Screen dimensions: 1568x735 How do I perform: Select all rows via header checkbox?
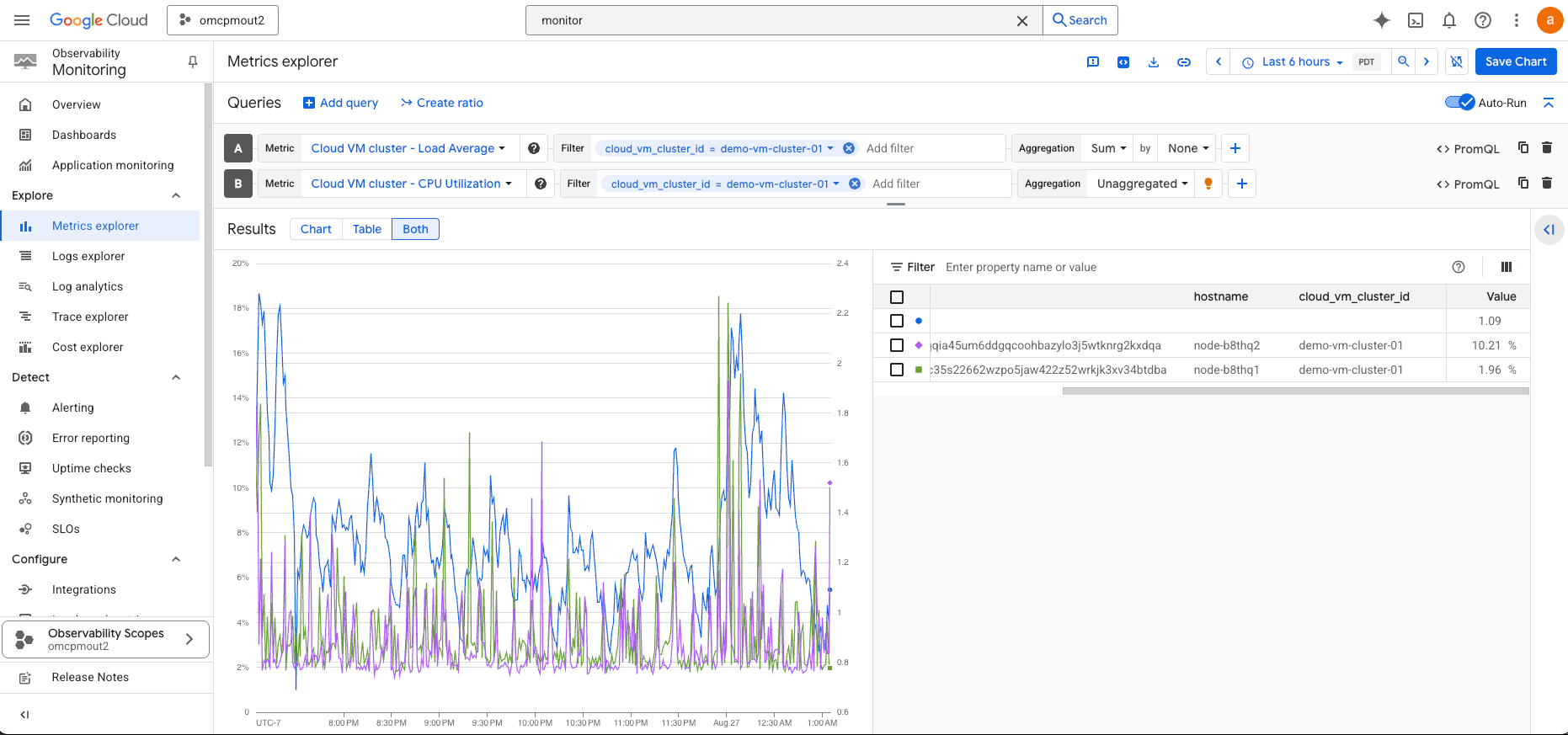pos(897,297)
